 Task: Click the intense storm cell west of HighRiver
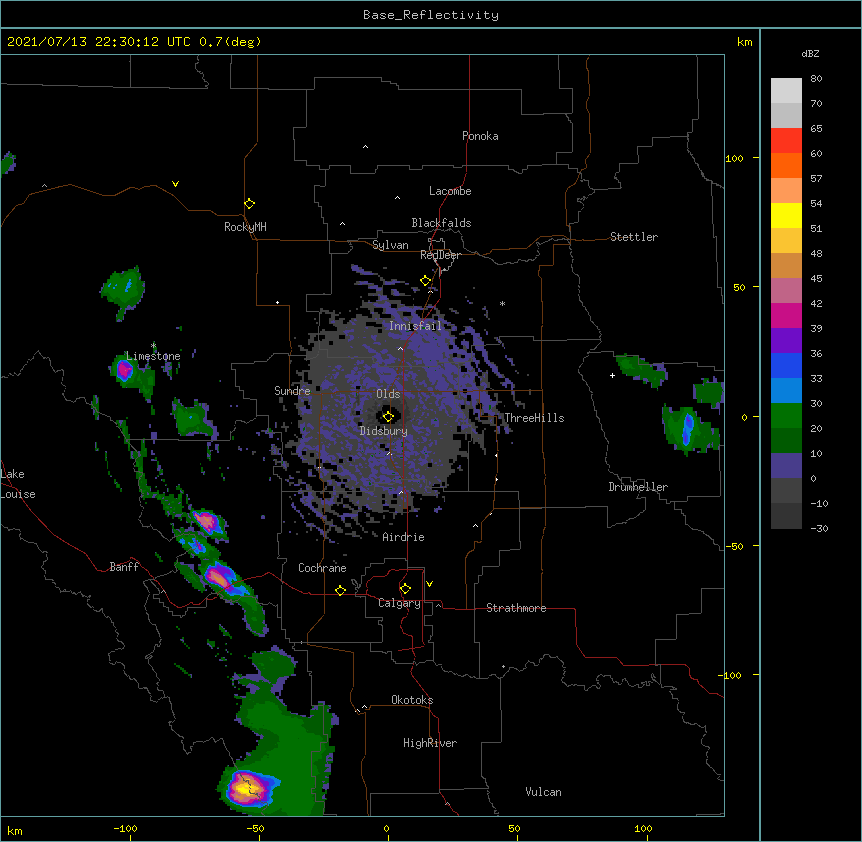248,788
